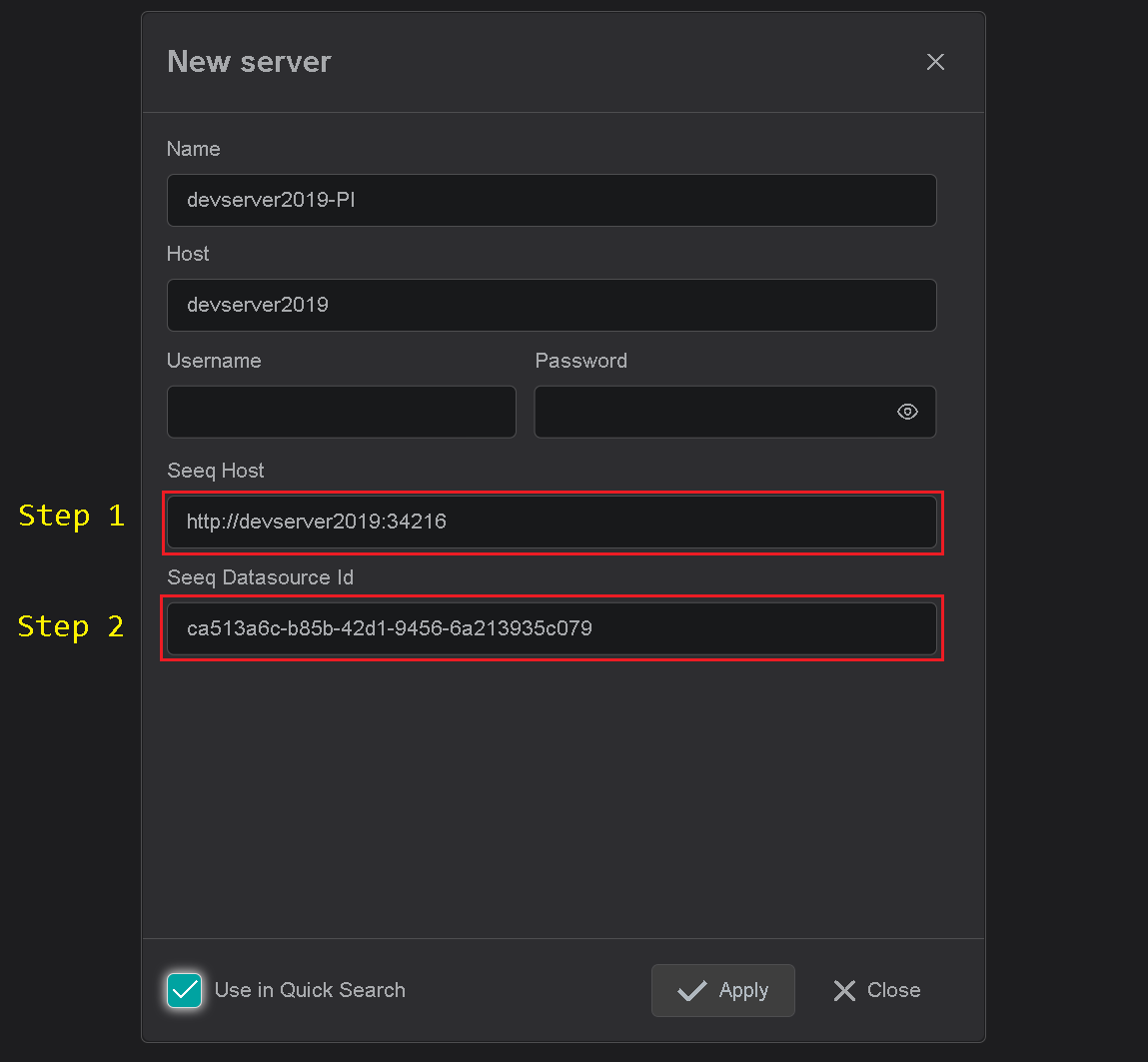1148x1062 pixels.
Task: Focus the Name field containing devserver2019-PI
Action: [x=552, y=200]
